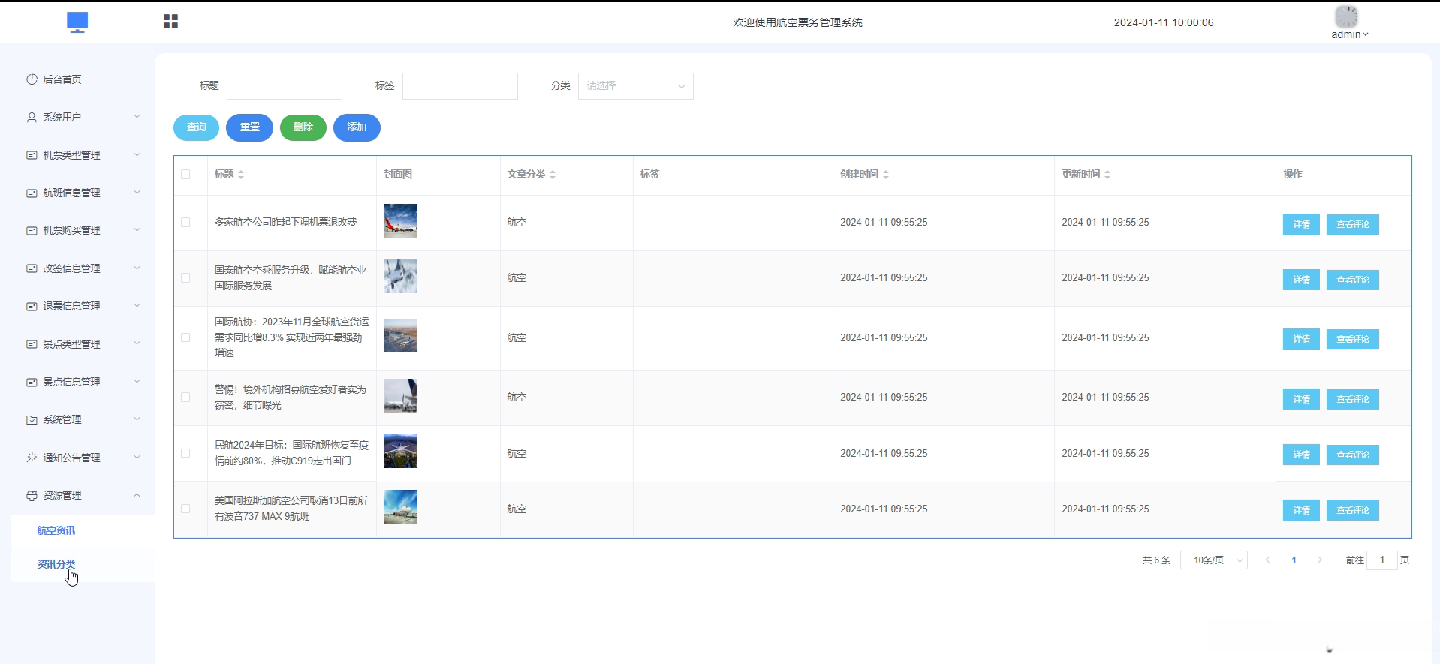
Task: Click 查看评论 for 警惕 row
Action: tap(1353, 400)
